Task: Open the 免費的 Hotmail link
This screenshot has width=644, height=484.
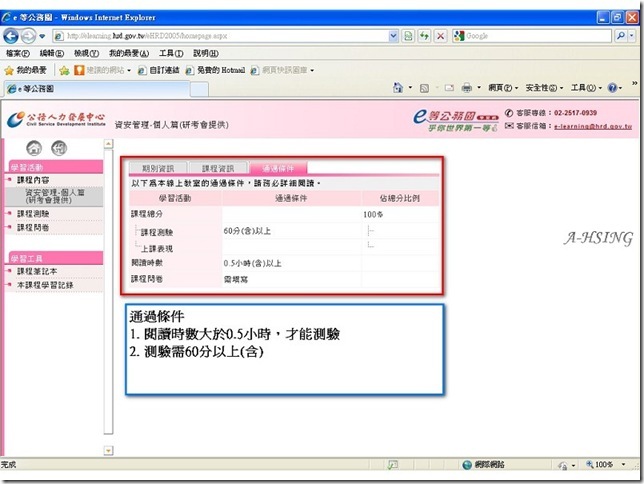Action: [x=215, y=70]
